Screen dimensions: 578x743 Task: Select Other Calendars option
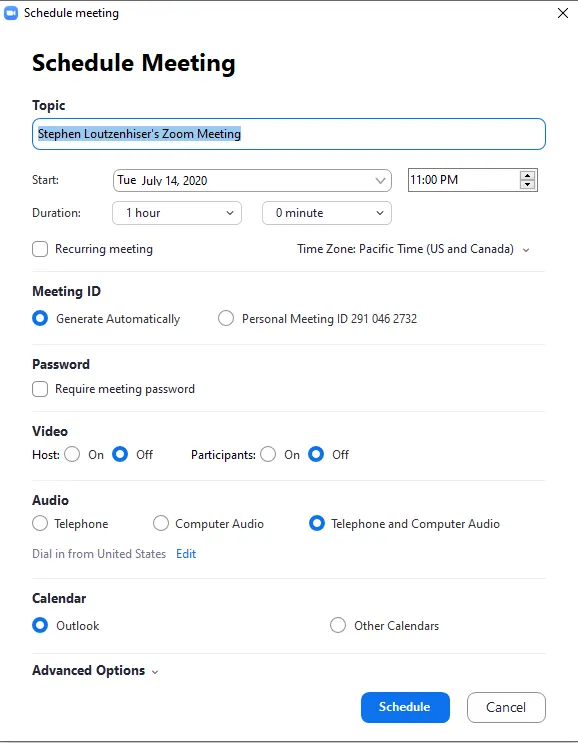pos(338,625)
